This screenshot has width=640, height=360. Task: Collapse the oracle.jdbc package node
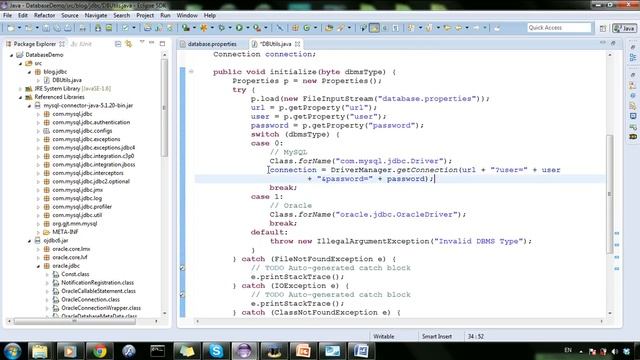38,266
